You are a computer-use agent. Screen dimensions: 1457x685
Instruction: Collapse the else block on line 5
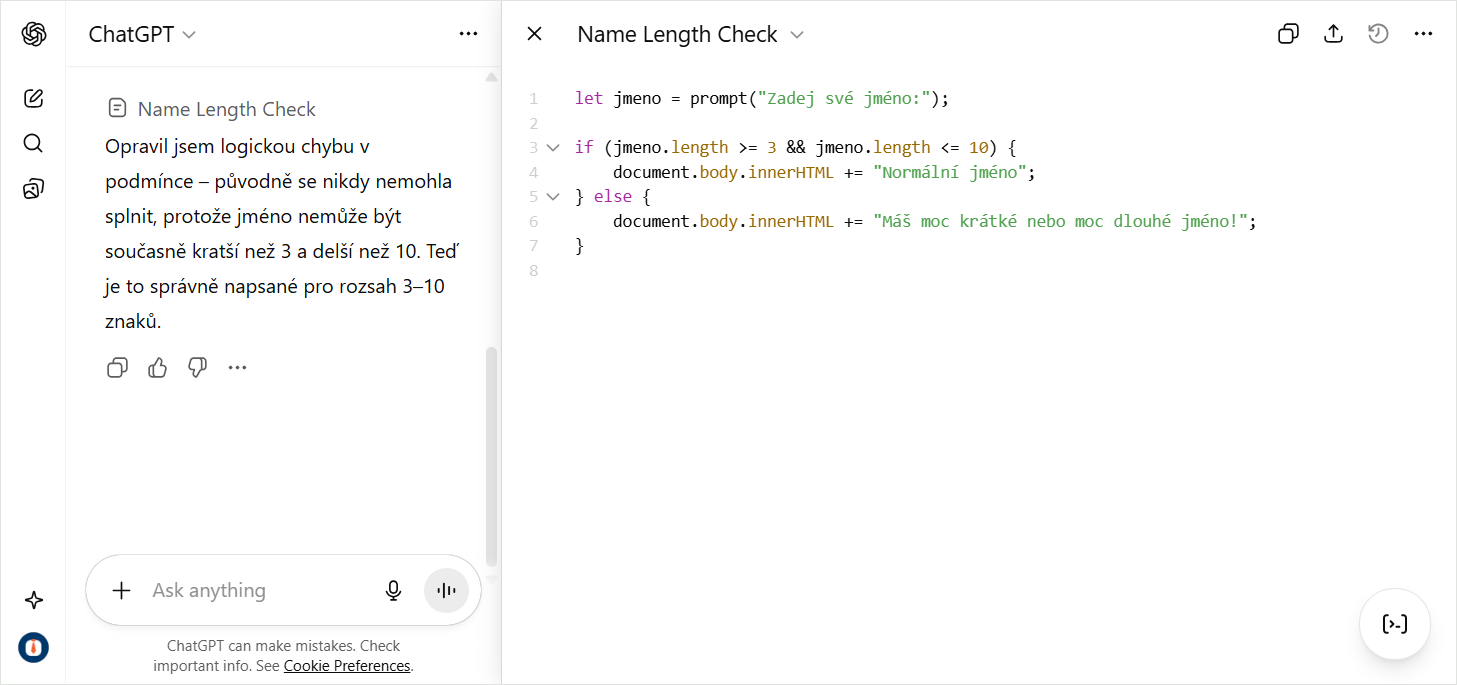coord(553,196)
